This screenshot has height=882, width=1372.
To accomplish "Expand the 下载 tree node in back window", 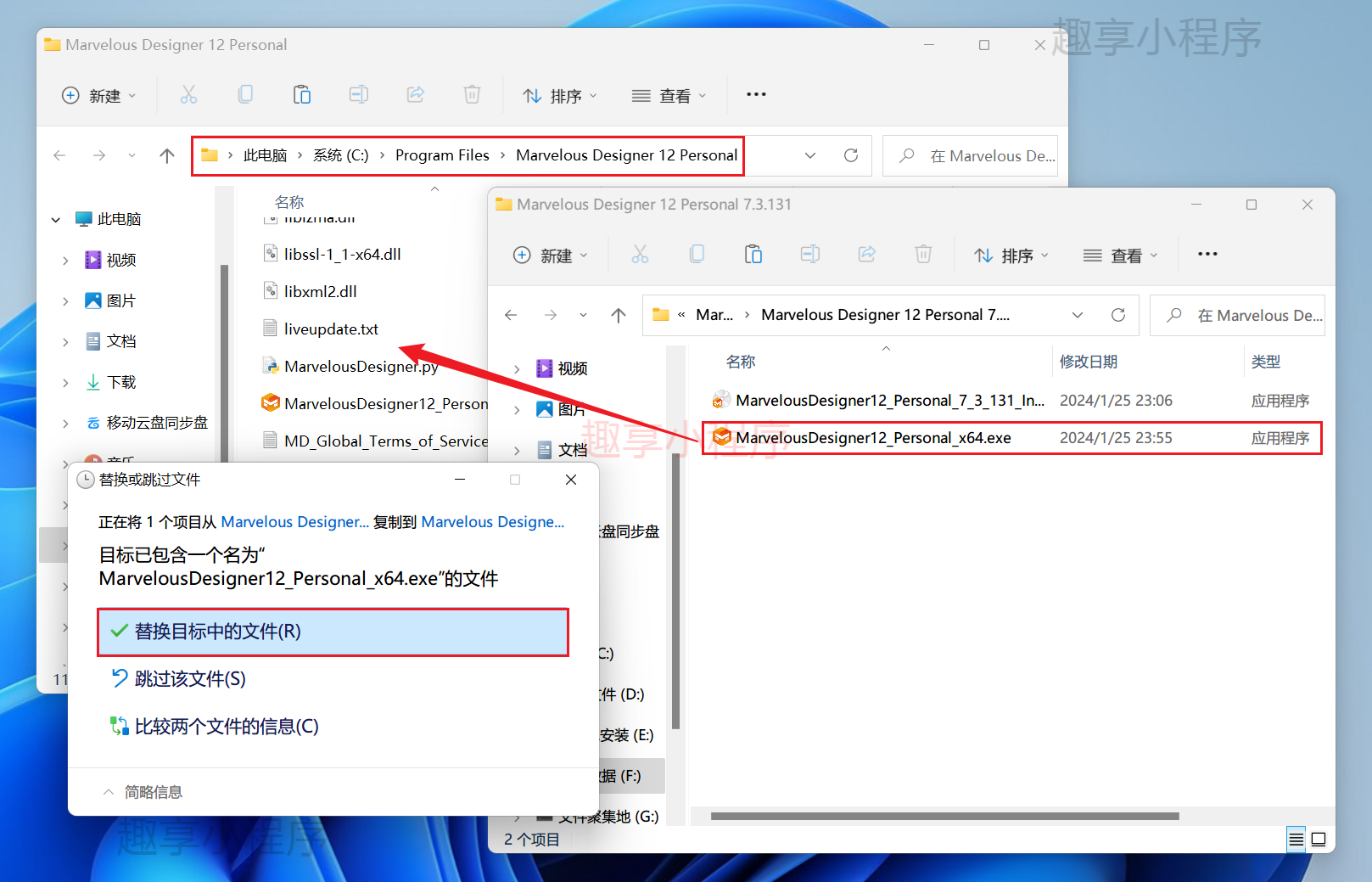I will [x=65, y=383].
